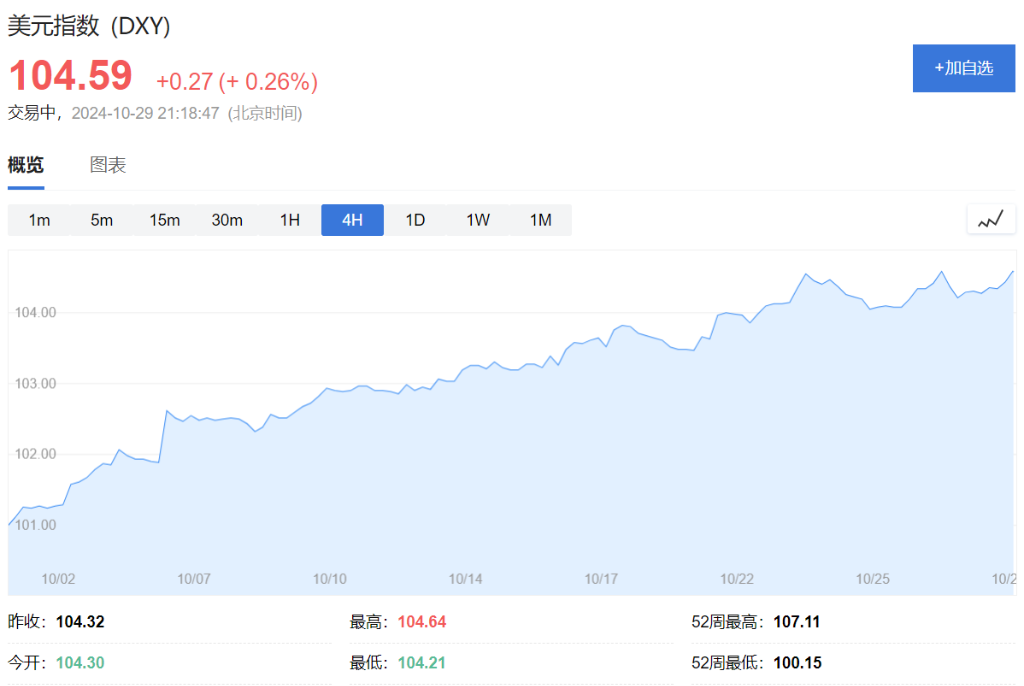This screenshot has width=1024, height=686.
Task: Select the 30m timeframe
Action: point(227,220)
